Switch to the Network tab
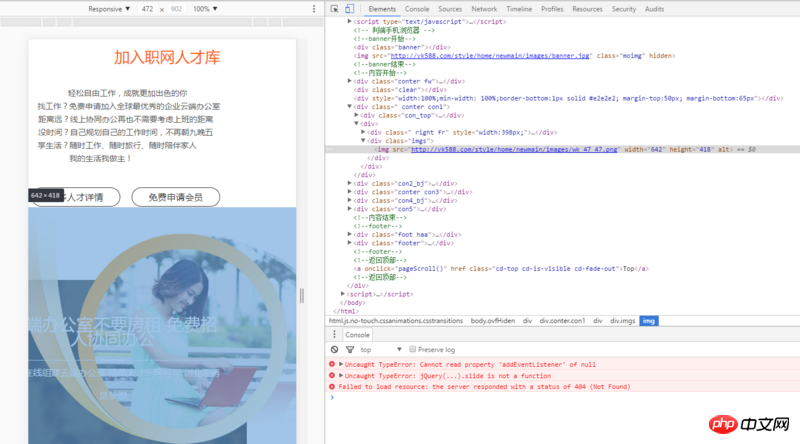Image resolution: width=800 pixels, height=444 pixels. [484, 8]
